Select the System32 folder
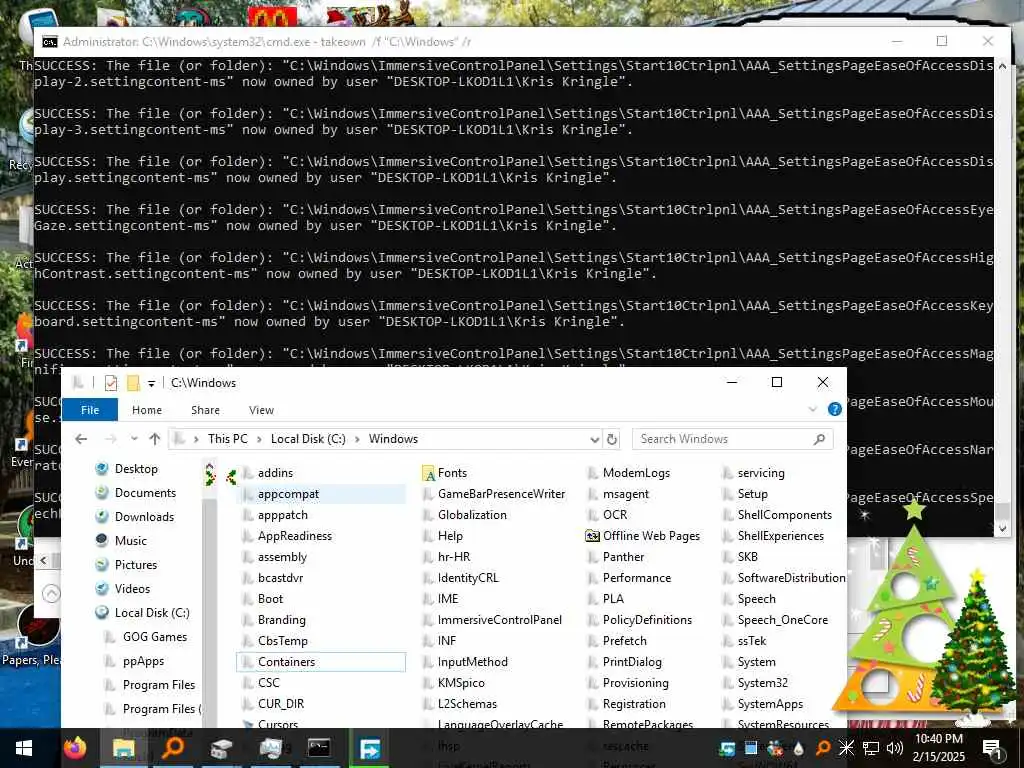Viewport: 1024px width, 768px height. click(762, 682)
